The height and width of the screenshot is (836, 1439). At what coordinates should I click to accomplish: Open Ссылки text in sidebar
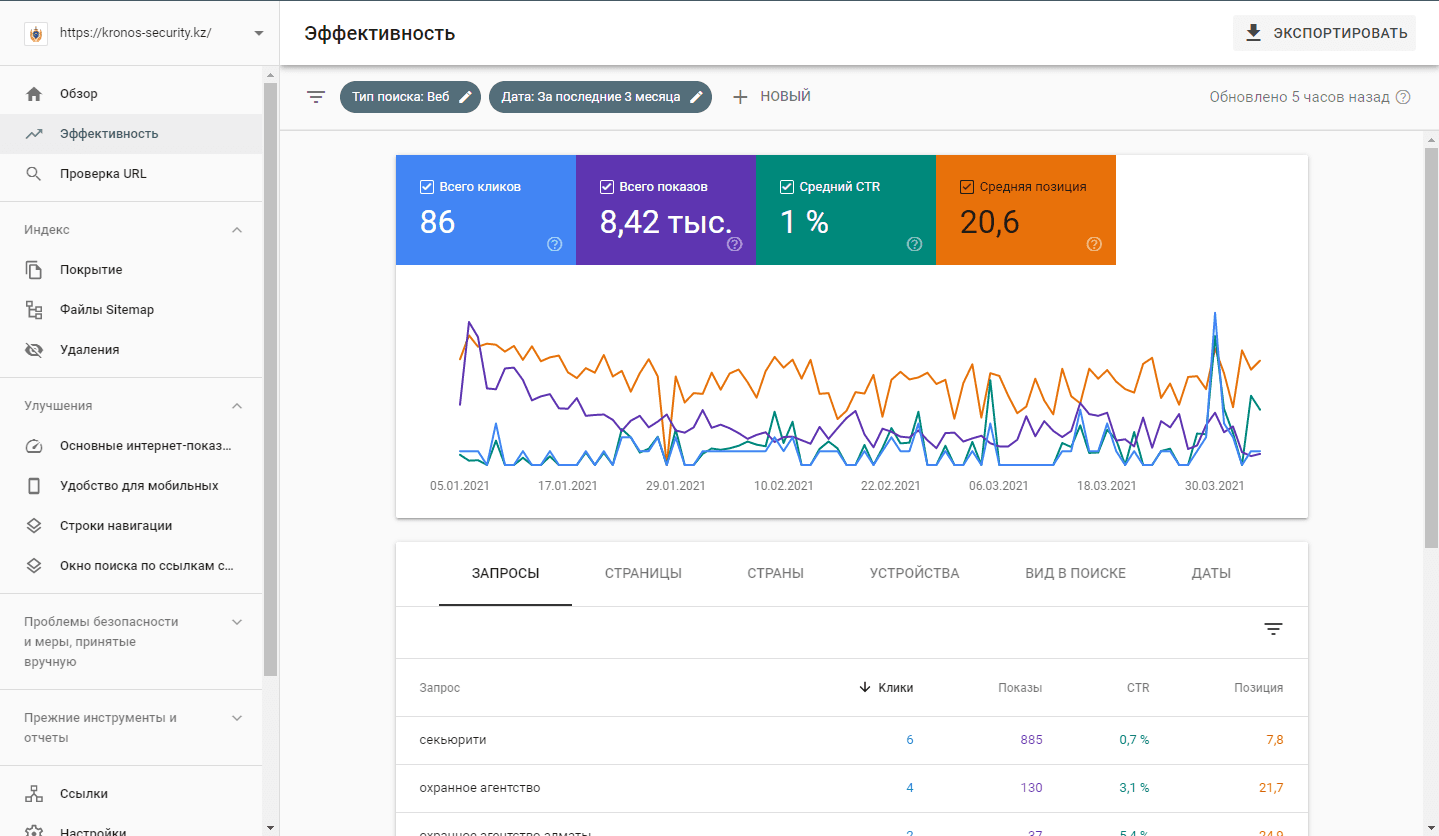pyautogui.click(x=84, y=794)
